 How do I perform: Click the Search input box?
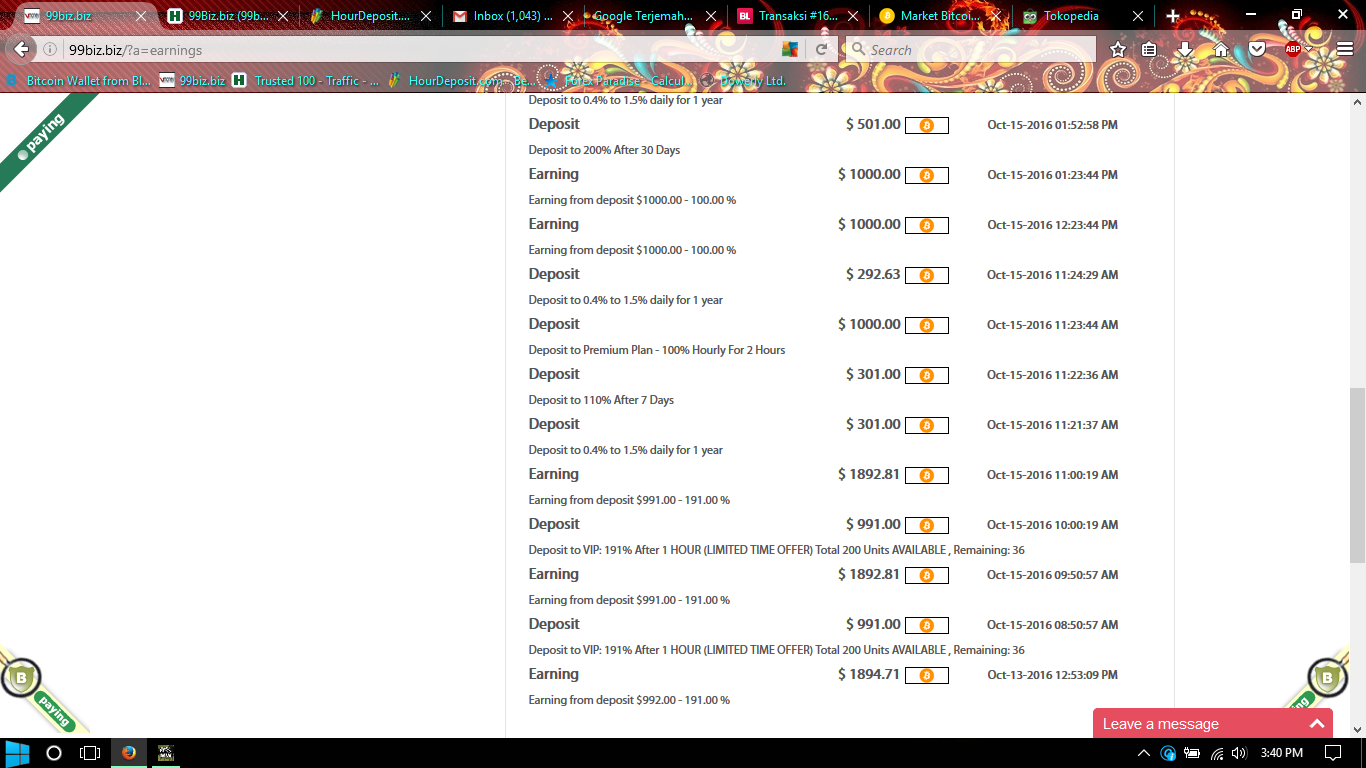970,49
